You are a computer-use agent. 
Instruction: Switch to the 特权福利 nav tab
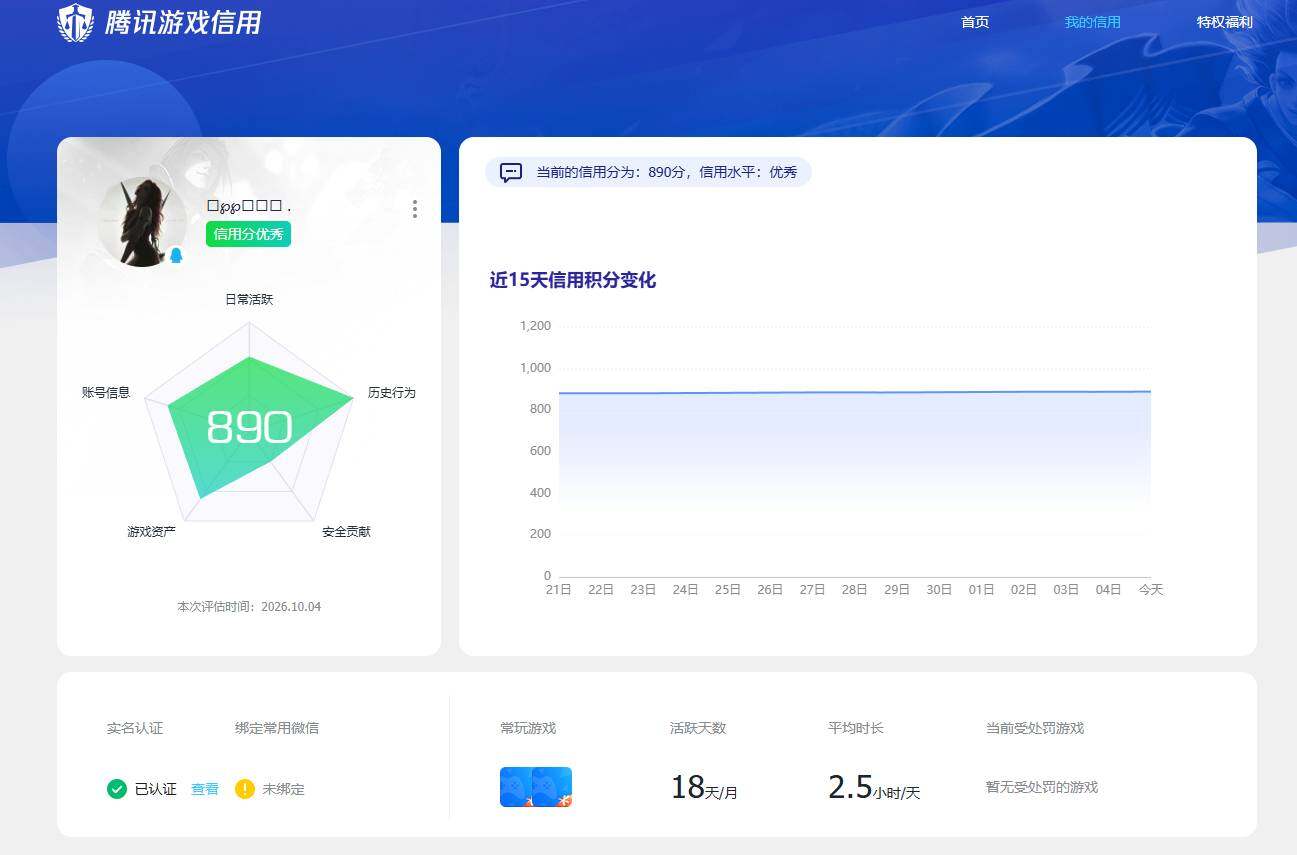pyautogui.click(x=1225, y=22)
